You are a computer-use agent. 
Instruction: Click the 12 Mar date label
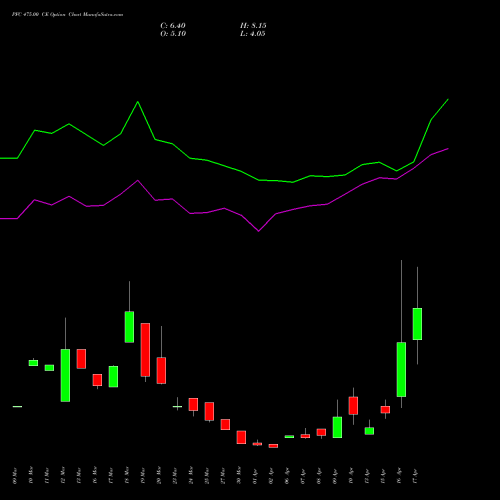(63, 476)
